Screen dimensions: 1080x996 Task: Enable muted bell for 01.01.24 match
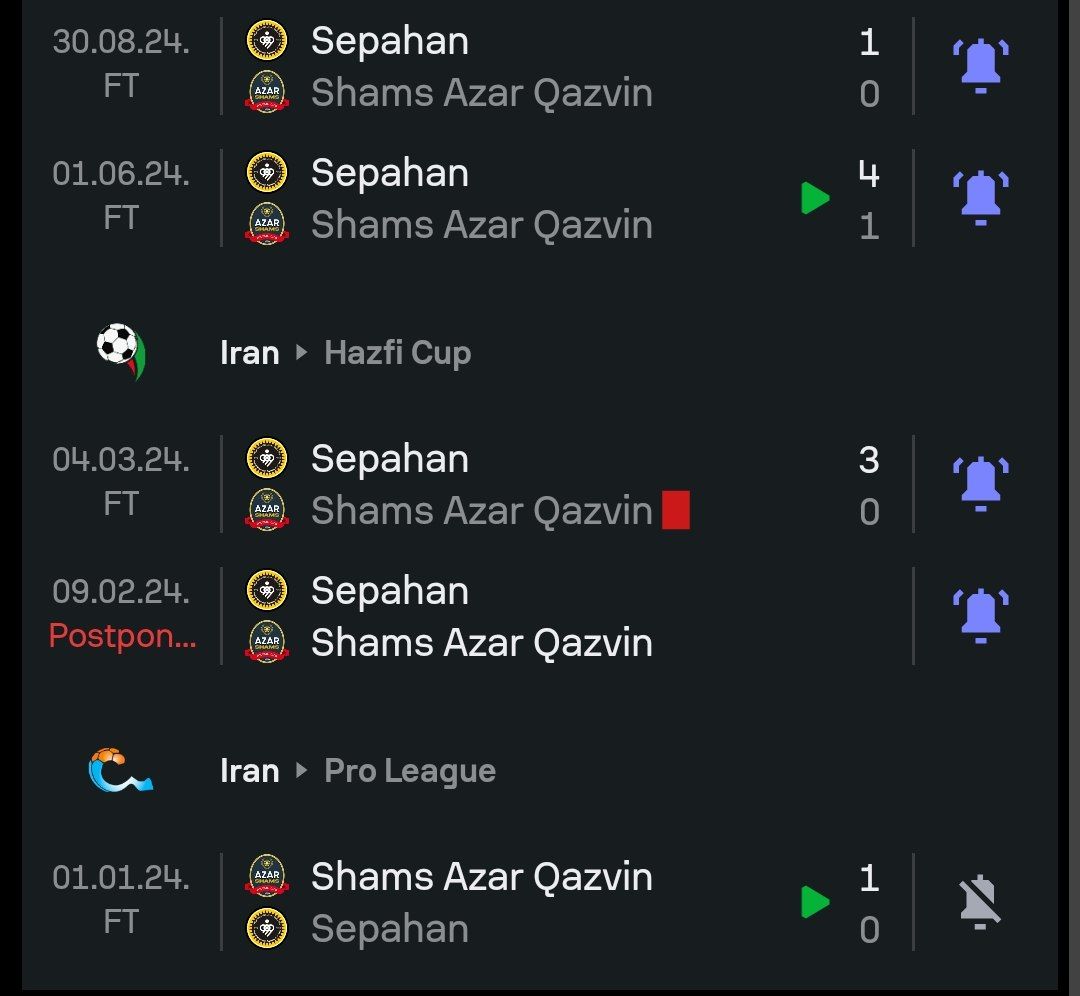pyautogui.click(x=980, y=902)
